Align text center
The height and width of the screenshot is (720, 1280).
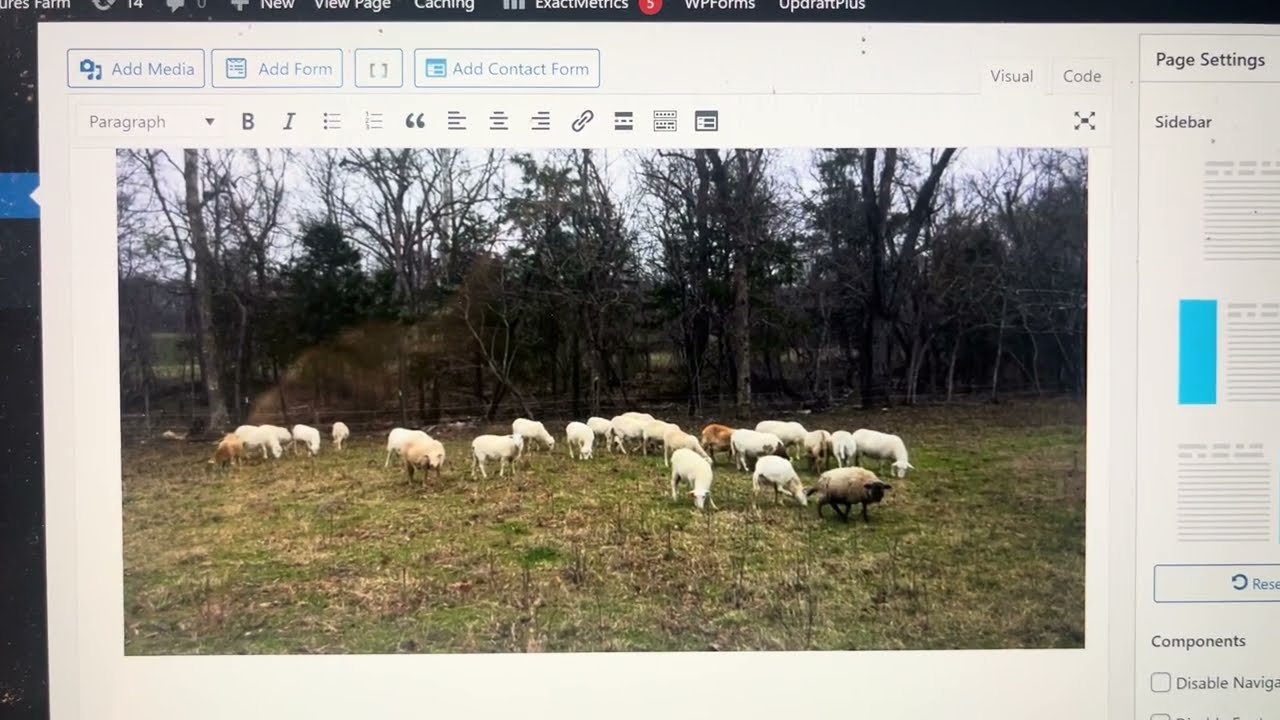pyautogui.click(x=499, y=122)
